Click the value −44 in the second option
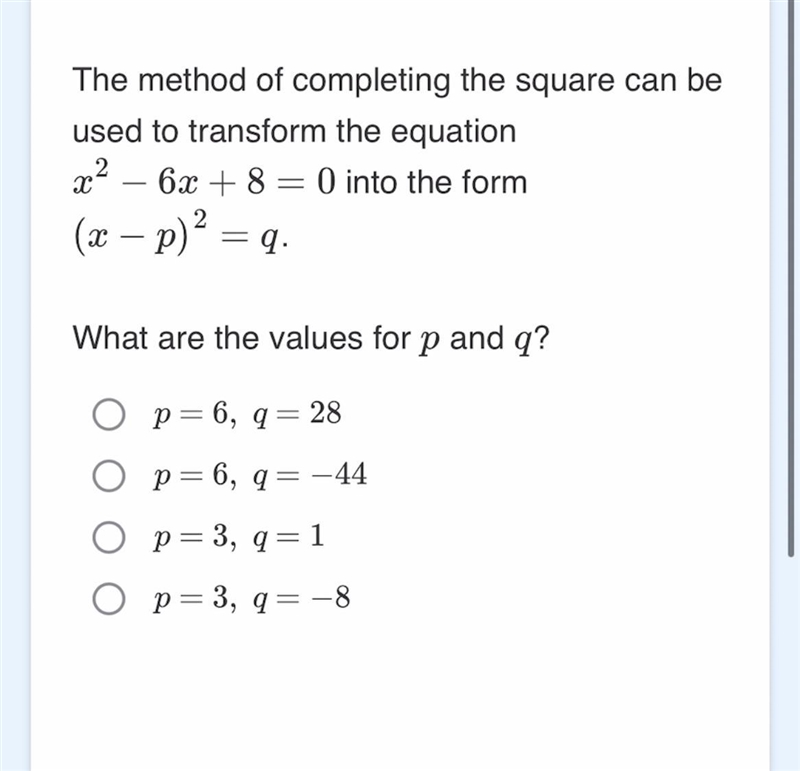Screen dimensions: 800x771 click(340, 474)
